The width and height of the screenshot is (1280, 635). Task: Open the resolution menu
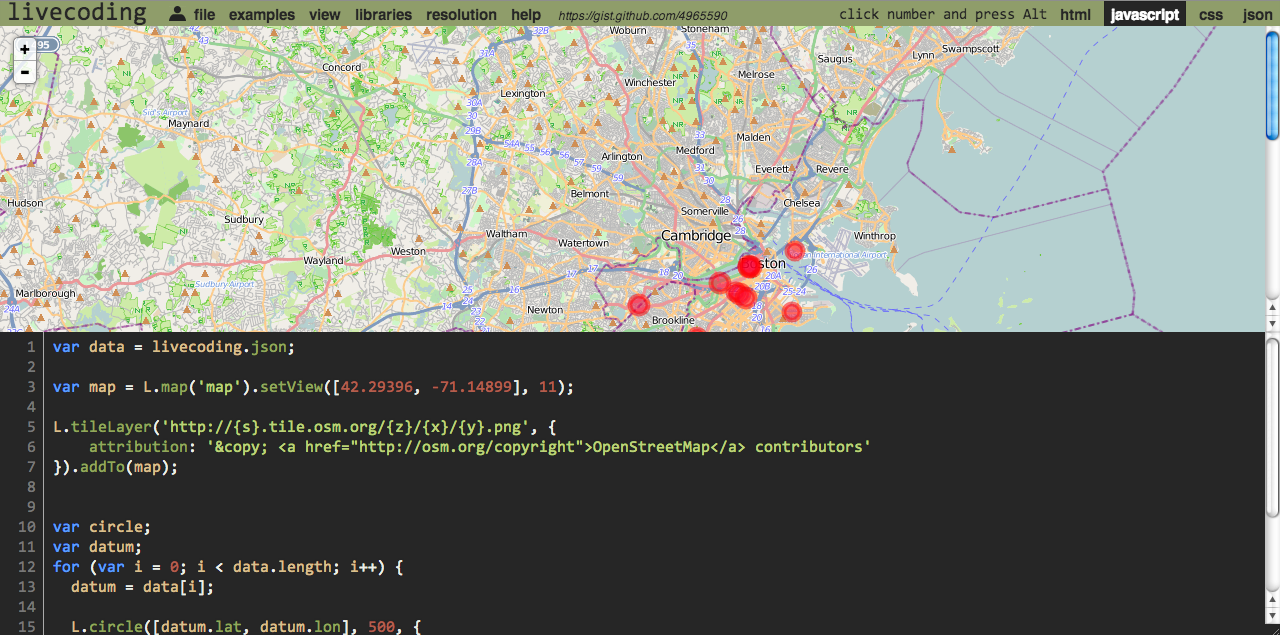[461, 15]
